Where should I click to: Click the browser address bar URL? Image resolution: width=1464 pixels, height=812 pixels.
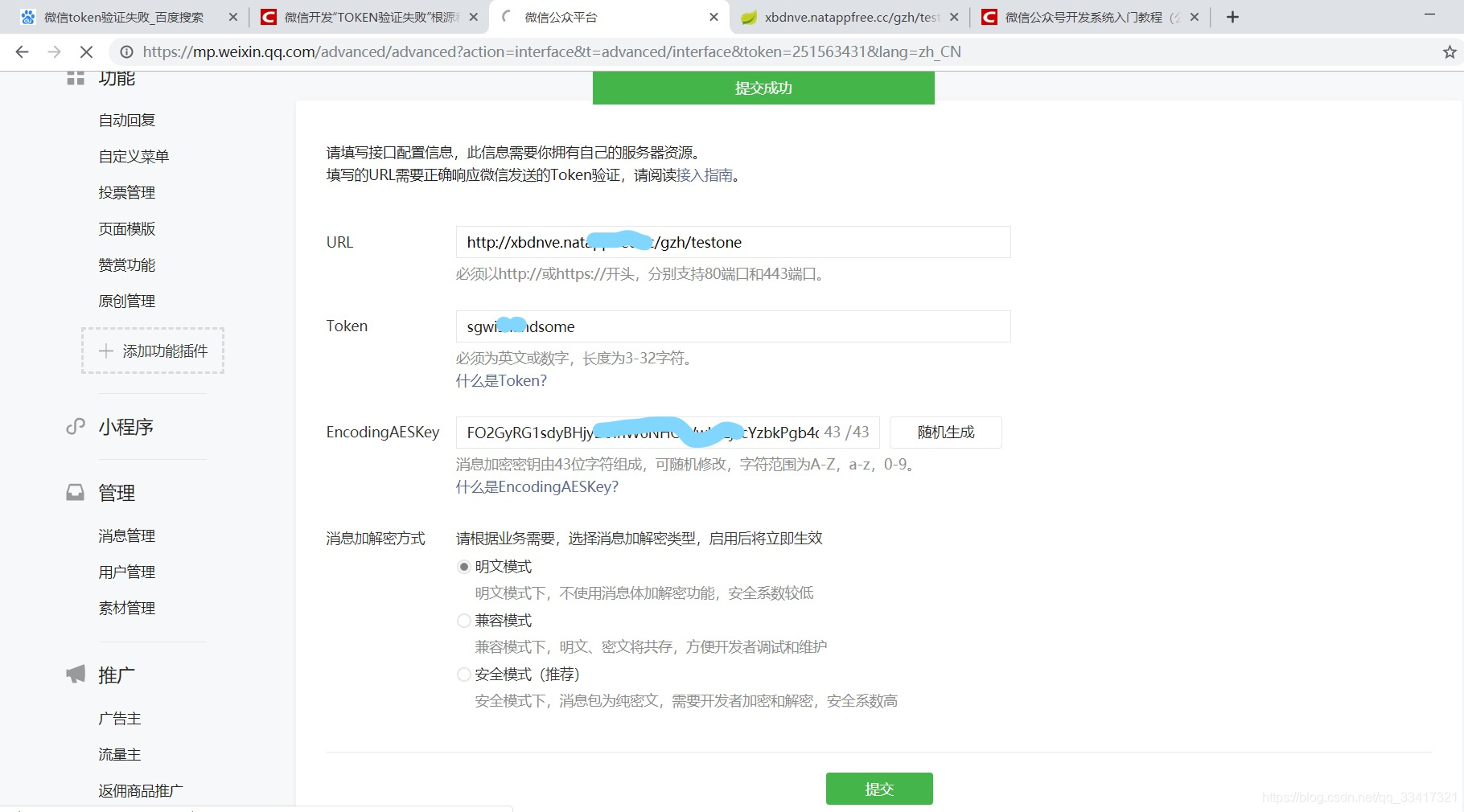(x=552, y=52)
